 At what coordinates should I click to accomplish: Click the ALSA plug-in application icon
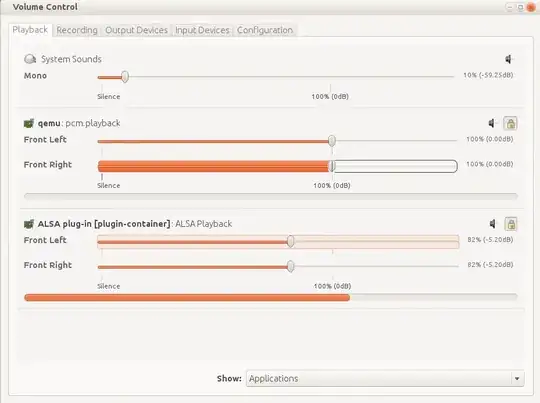[x=29, y=224]
